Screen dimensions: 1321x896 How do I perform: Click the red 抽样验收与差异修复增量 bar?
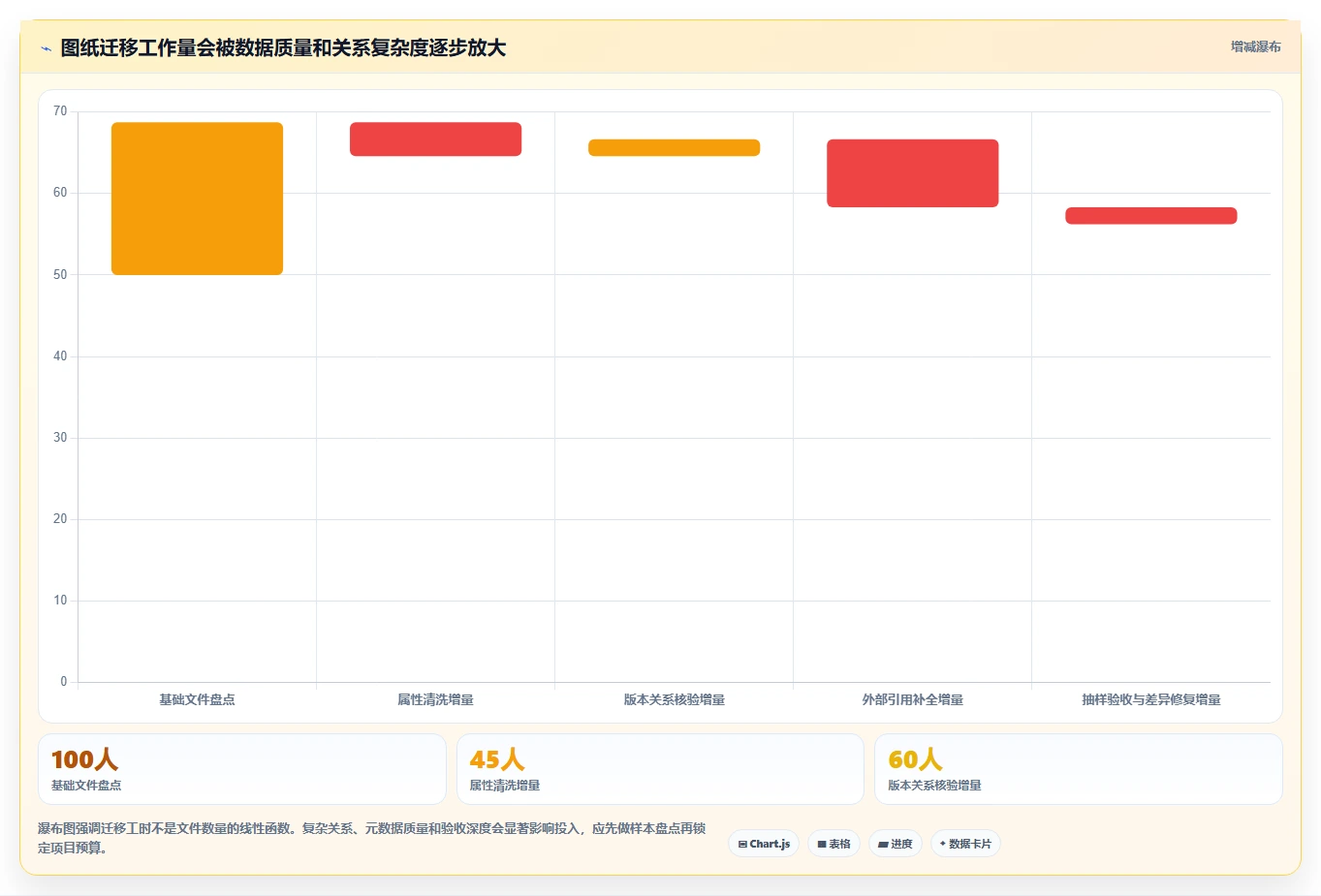coord(1150,215)
